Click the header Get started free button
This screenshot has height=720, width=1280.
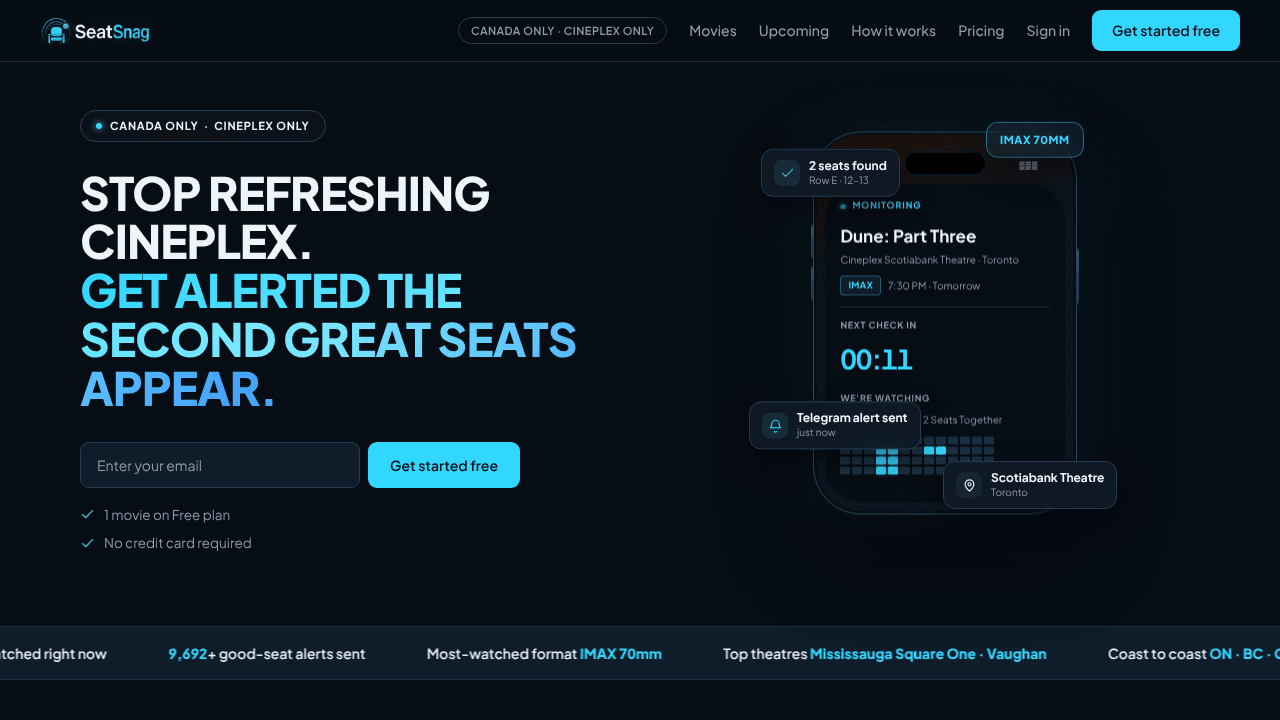point(1166,31)
